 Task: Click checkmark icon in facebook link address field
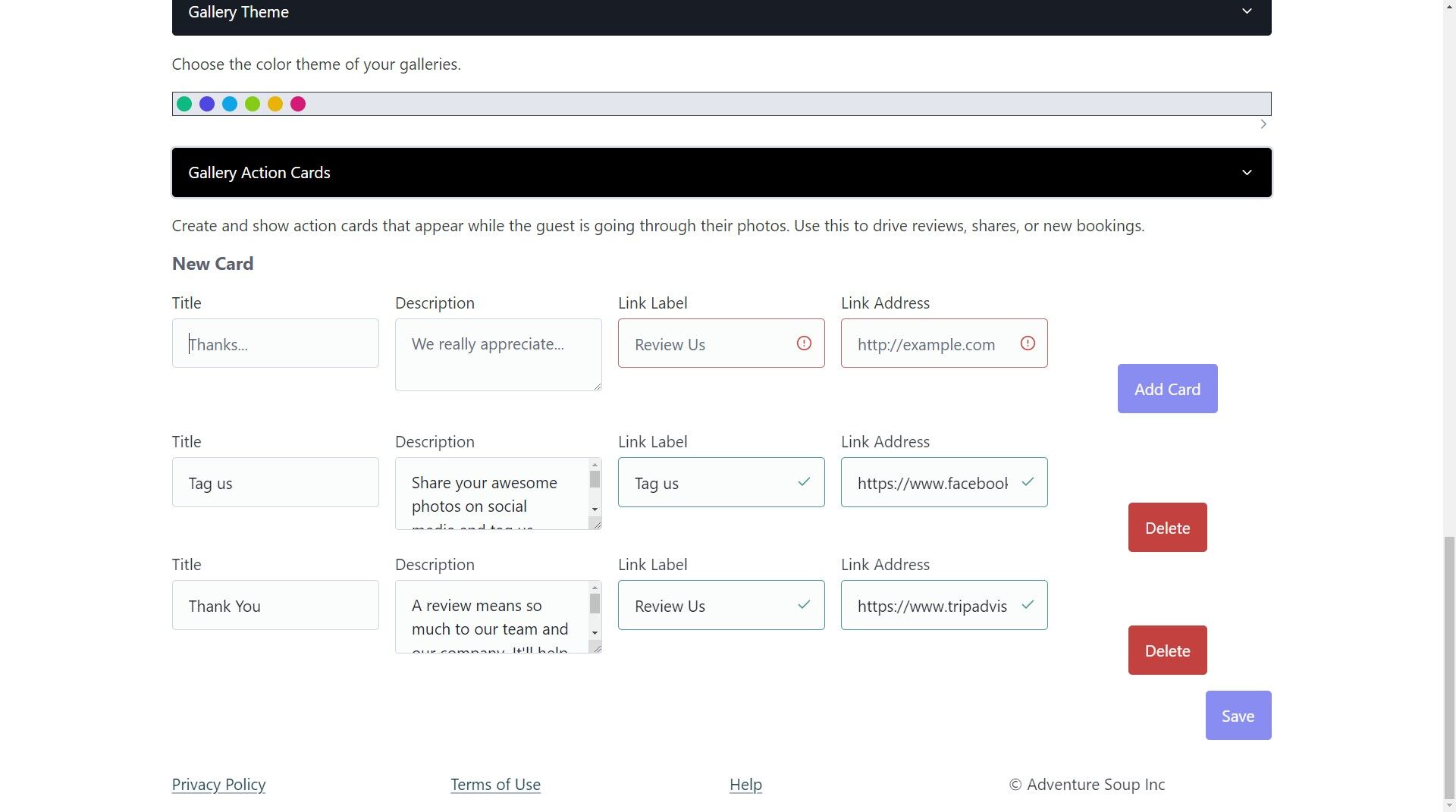point(1028,482)
